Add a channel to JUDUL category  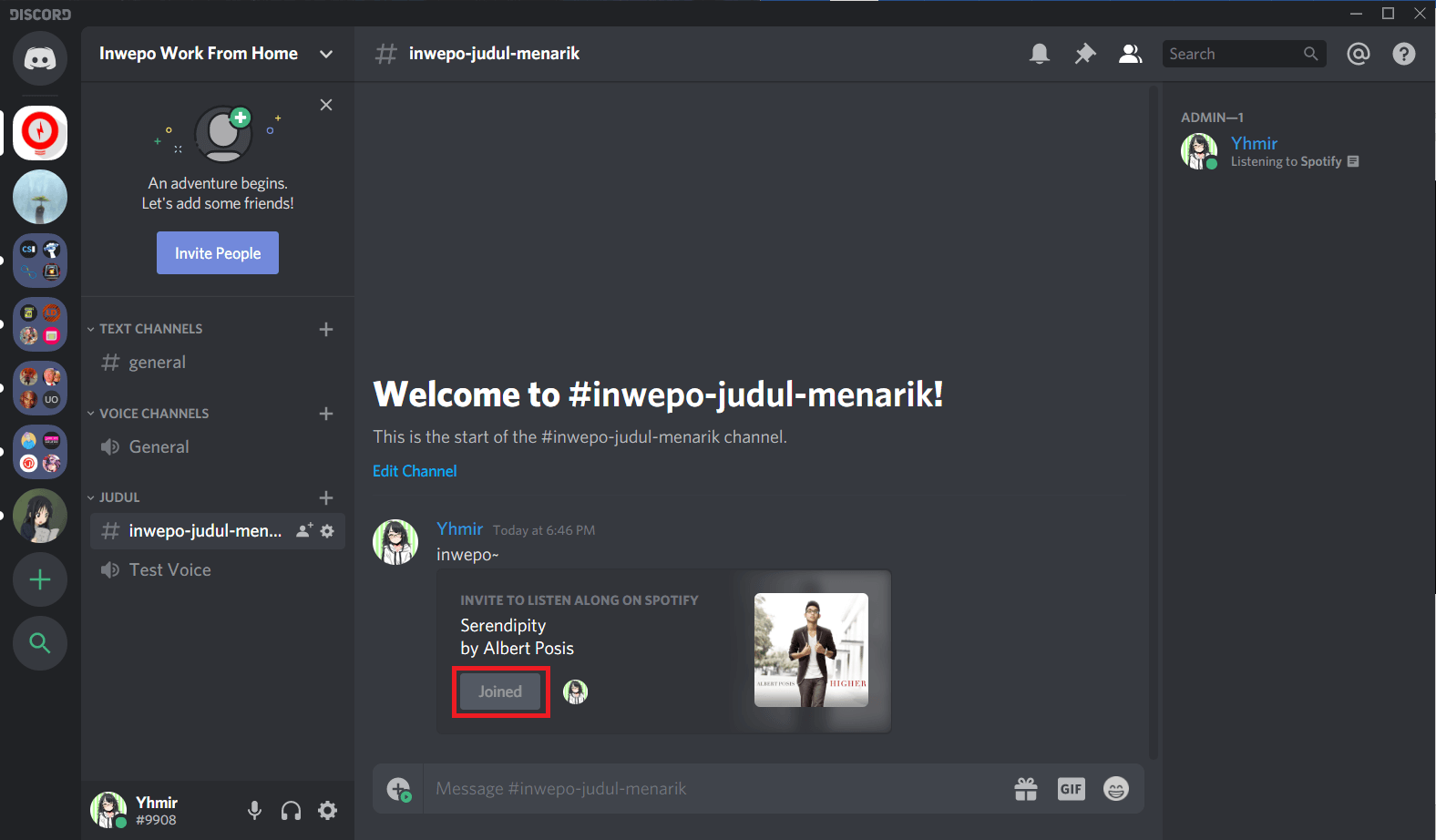326,497
